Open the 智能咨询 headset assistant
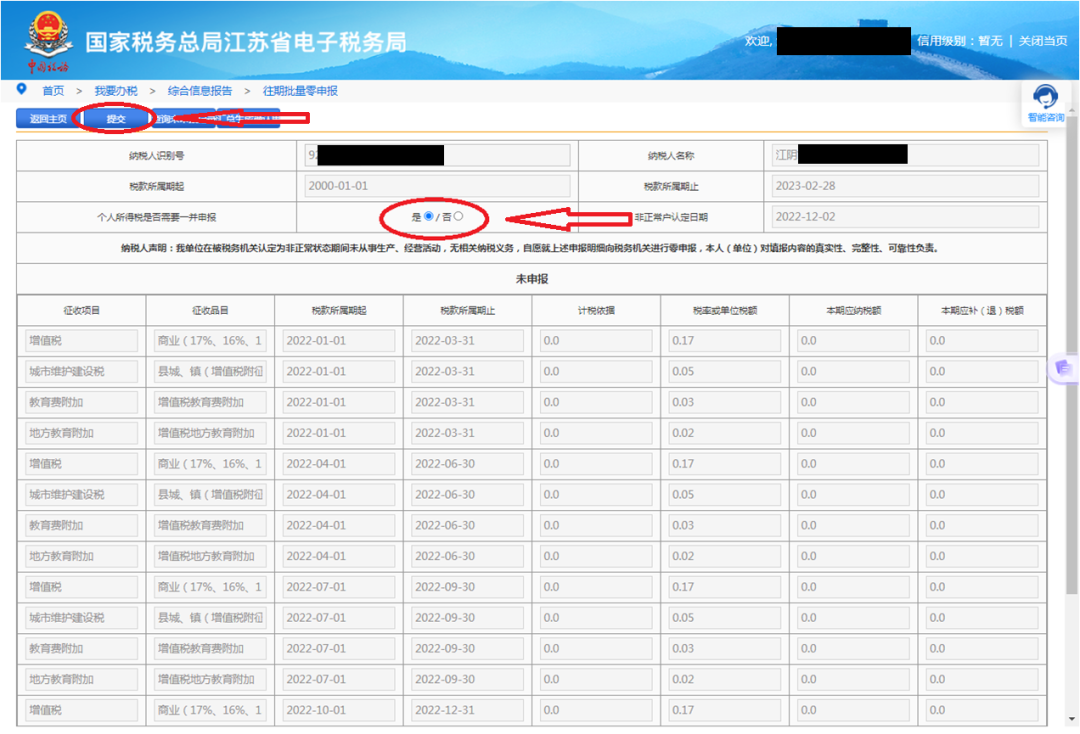This screenshot has height=734, width=1080. pyautogui.click(x=1045, y=103)
